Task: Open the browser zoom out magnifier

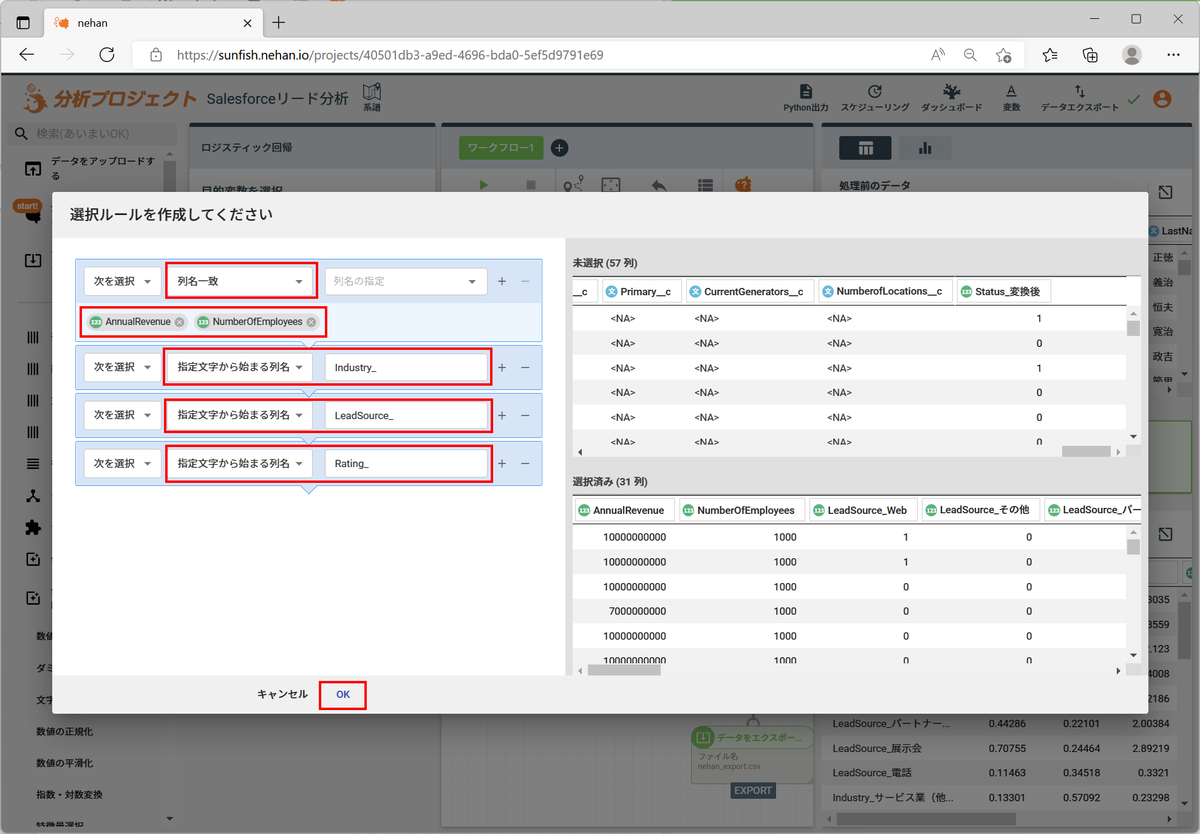Action: [x=970, y=55]
